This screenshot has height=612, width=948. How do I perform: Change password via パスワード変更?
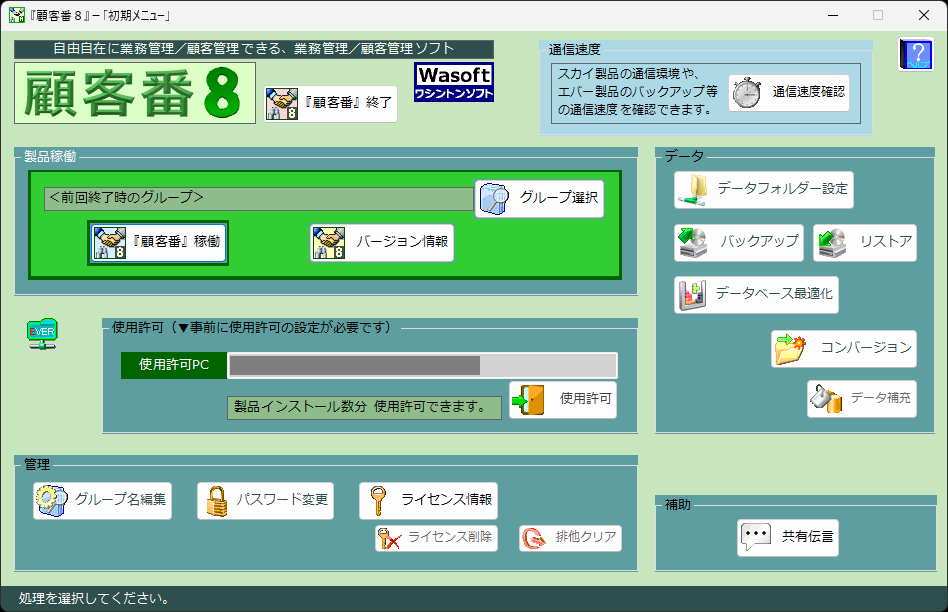click(265, 501)
